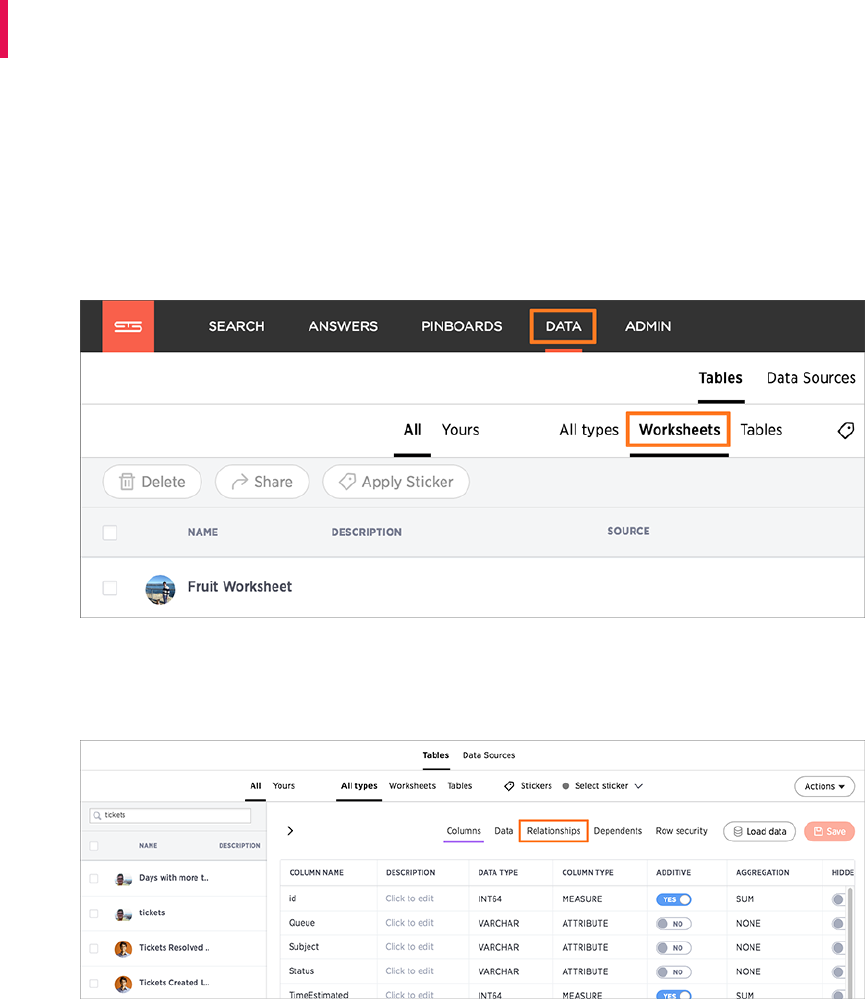This screenshot has width=865, height=999.
Task: Open the 'tickets' table entry
Action: [152, 912]
